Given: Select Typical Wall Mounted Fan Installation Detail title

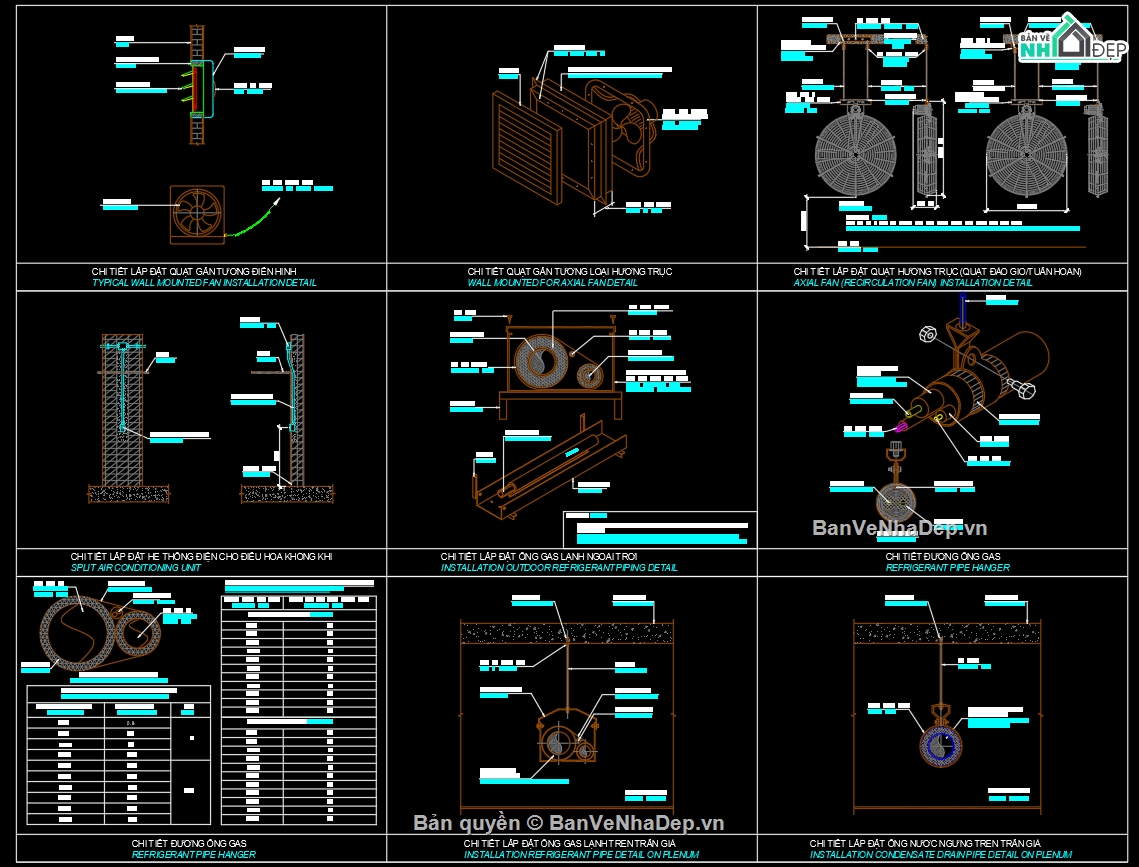Looking at the screenshot, I should pyautogui.click(x=204, y=282).
